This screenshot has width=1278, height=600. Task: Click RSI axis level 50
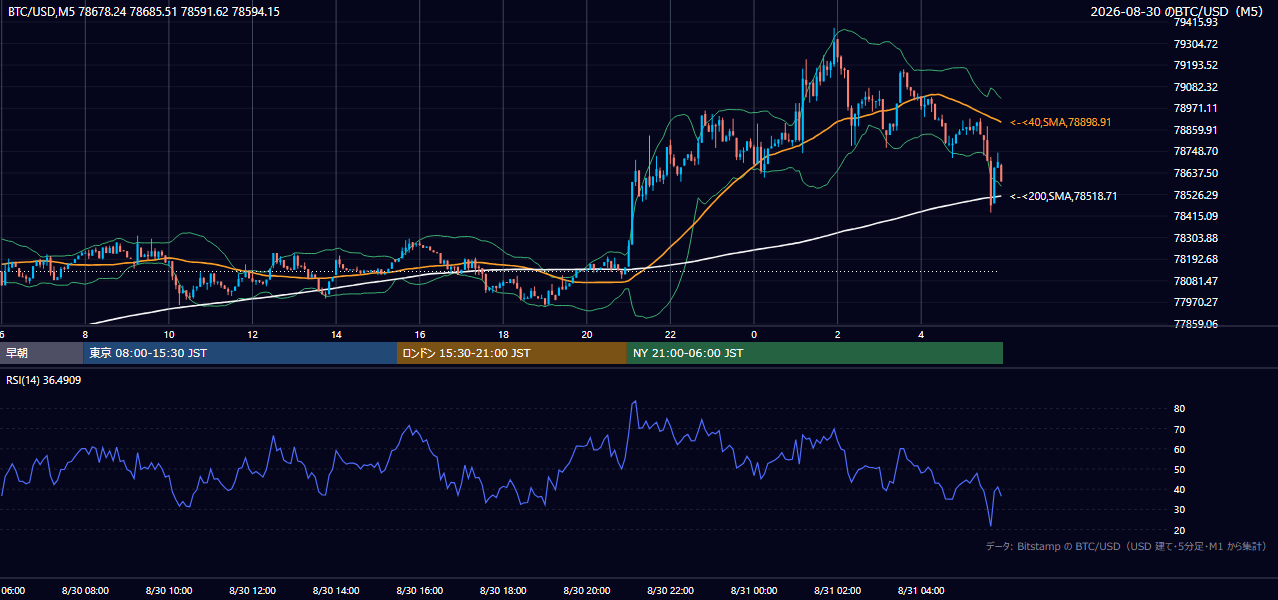[1179, 469]
